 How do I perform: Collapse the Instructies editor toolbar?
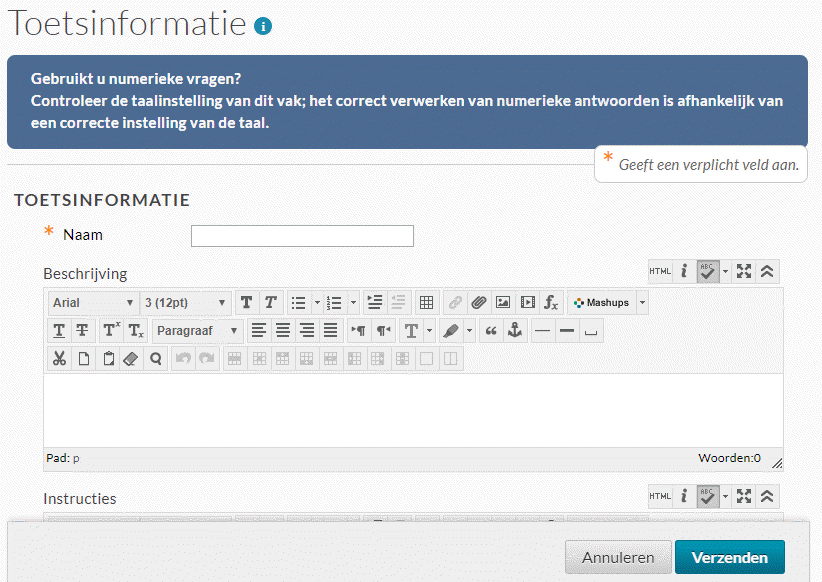point(767,496)
